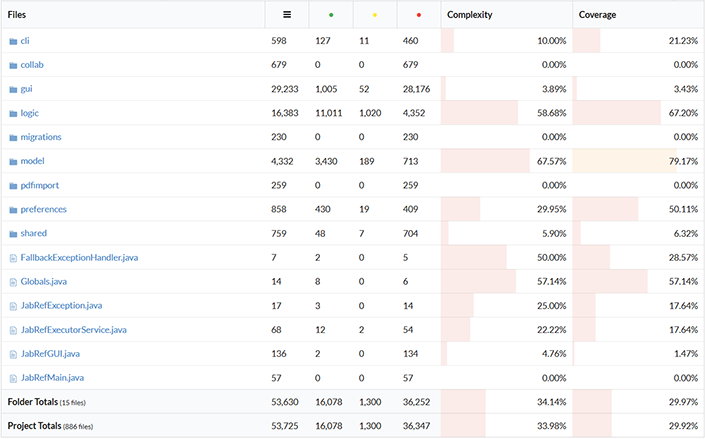Sort table by Coverage column header
The height and width of the screenshot is (439, 705).
coord(598,15)
